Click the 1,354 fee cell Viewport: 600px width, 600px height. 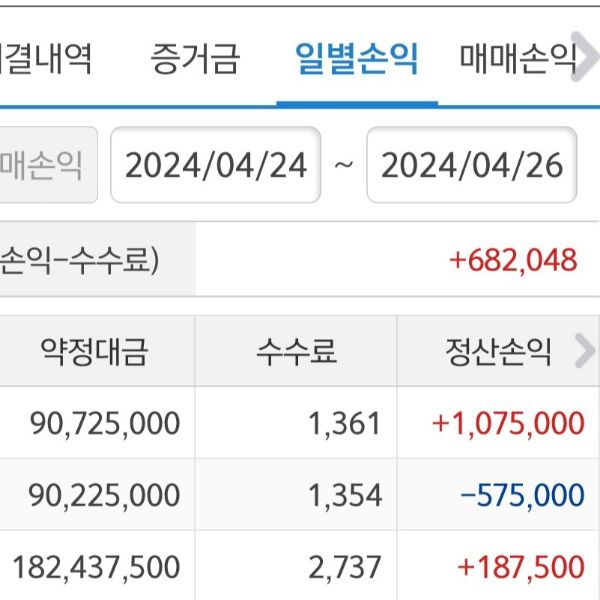coord(346,495)
